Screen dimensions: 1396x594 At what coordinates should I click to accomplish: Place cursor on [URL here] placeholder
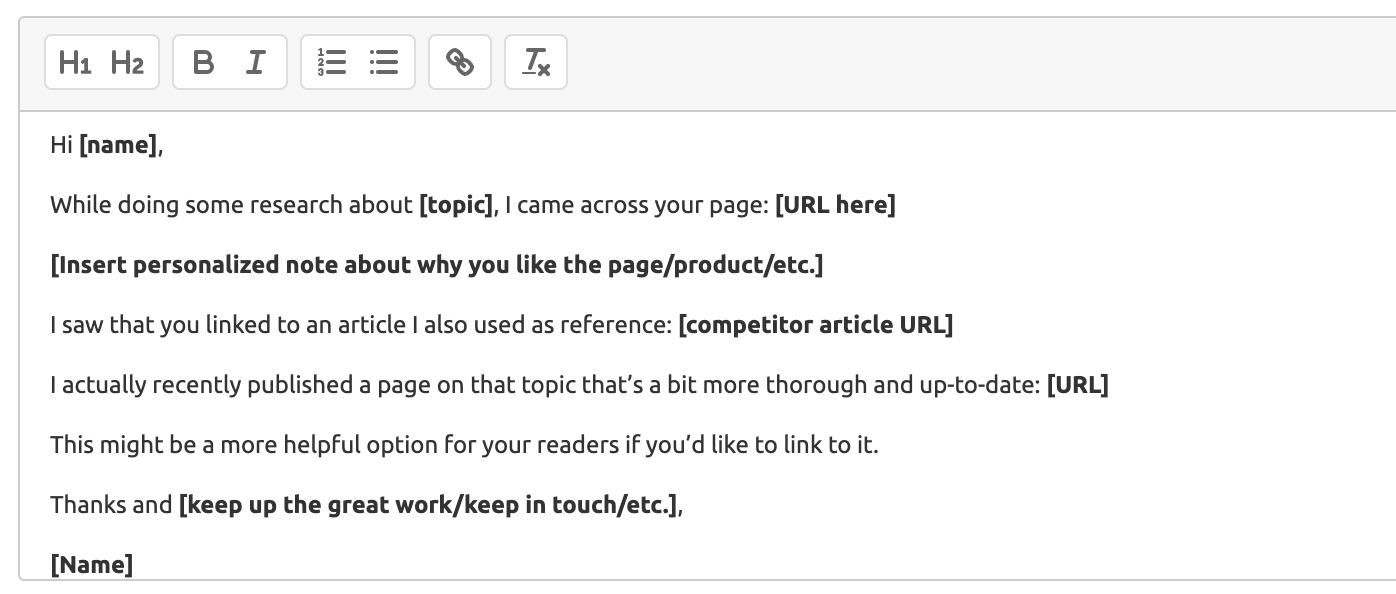pos(835,206)
